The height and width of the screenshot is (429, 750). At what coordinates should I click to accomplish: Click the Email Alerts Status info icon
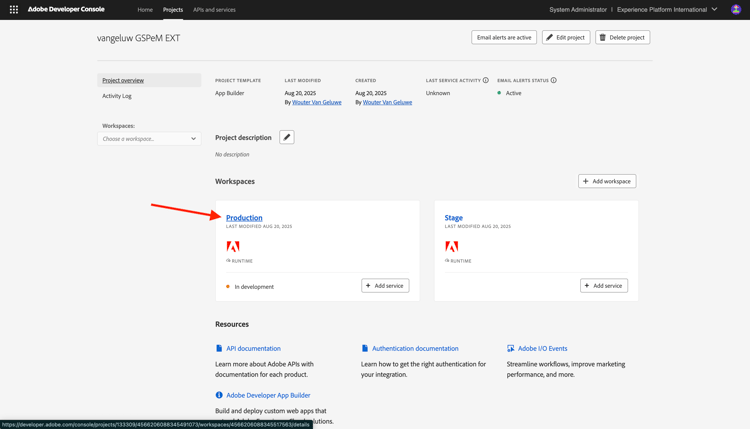click(553, 80)
